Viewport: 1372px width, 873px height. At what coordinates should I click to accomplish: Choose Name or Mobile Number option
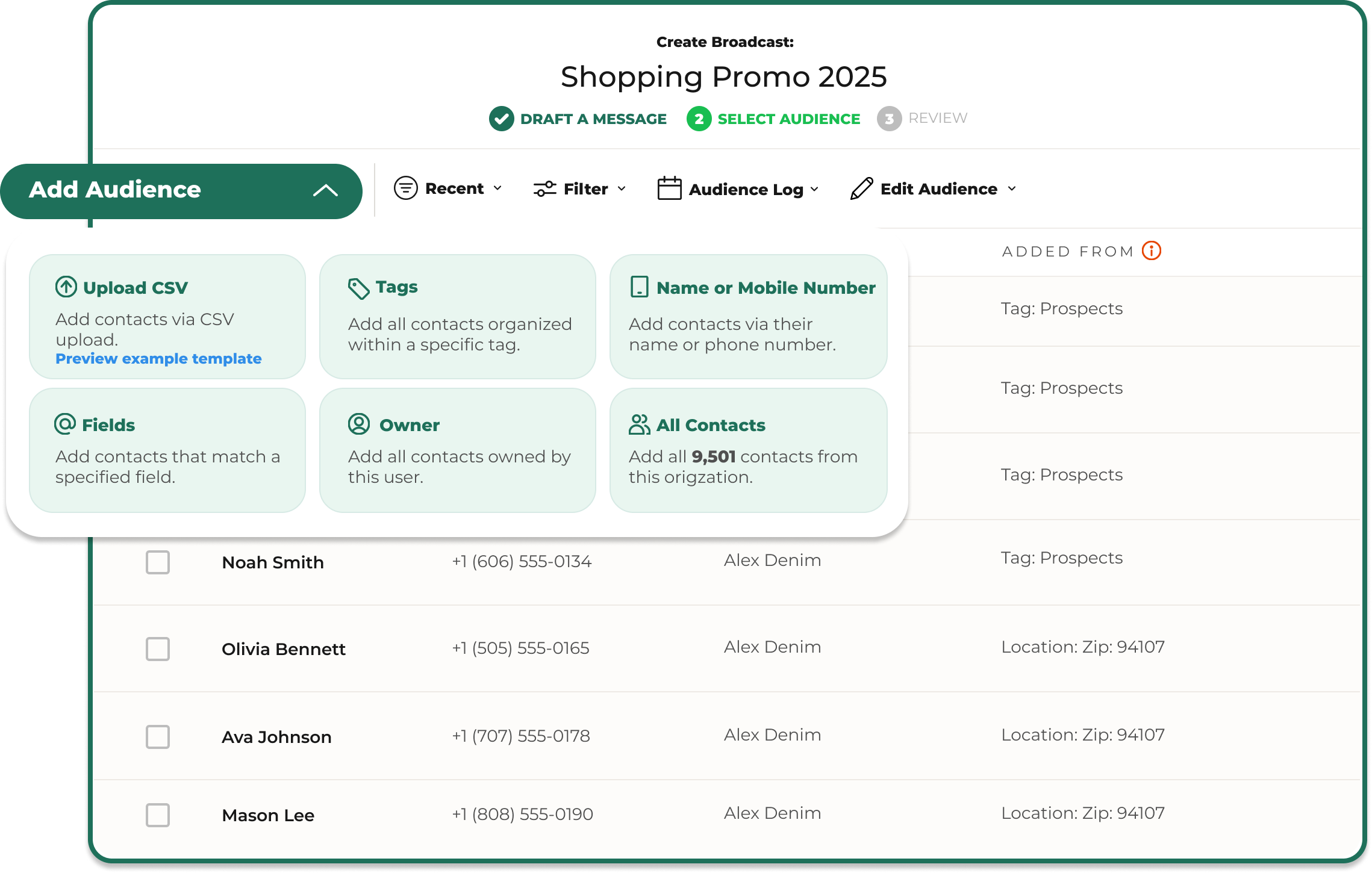tap(749, 317)
